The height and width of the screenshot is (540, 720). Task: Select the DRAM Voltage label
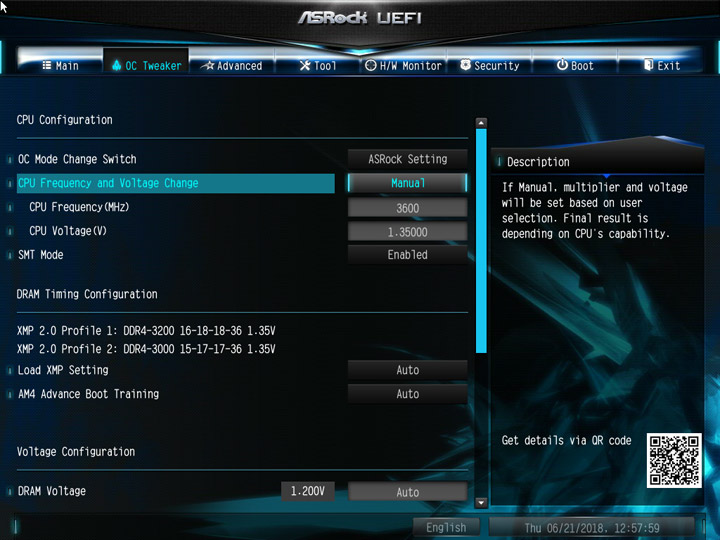(x=52, y=491)
